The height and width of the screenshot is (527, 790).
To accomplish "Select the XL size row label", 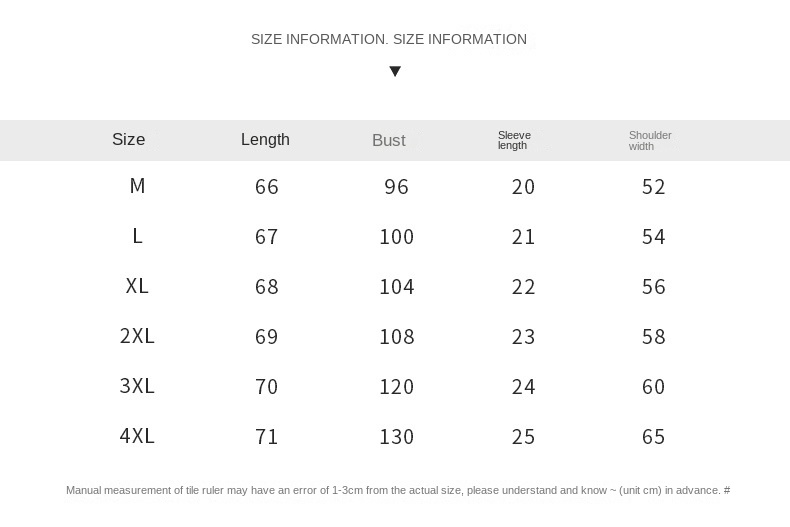I will point(137,286).
